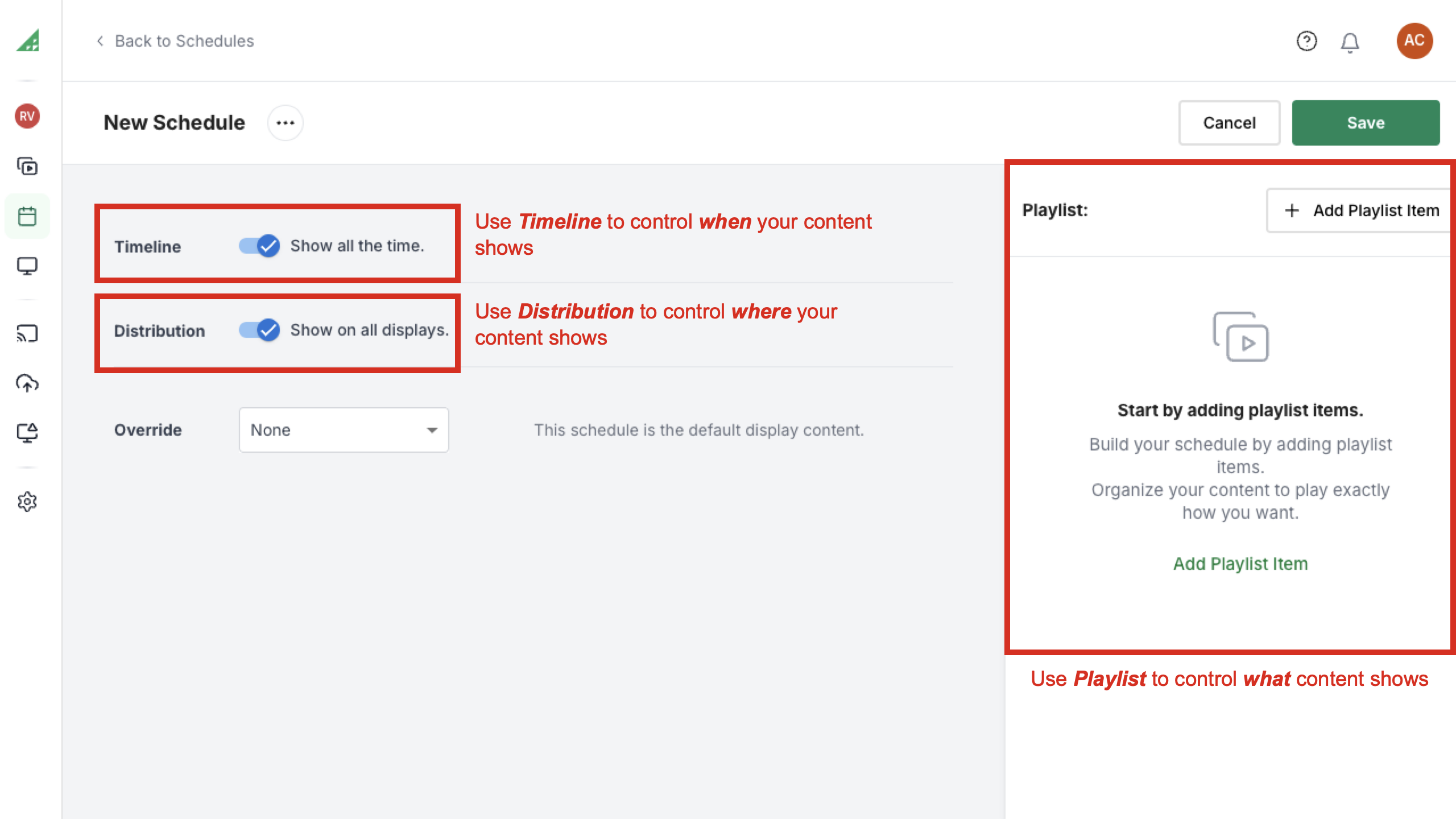Screen dimensions: 1456x819
Task: Click the green Save button
Action: click(x=1365, y=123)
